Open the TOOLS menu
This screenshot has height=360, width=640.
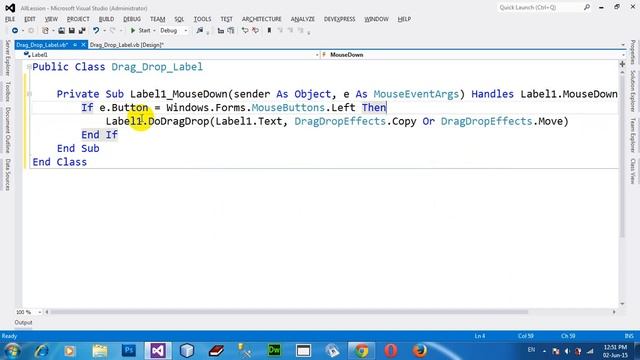point(202,19)
